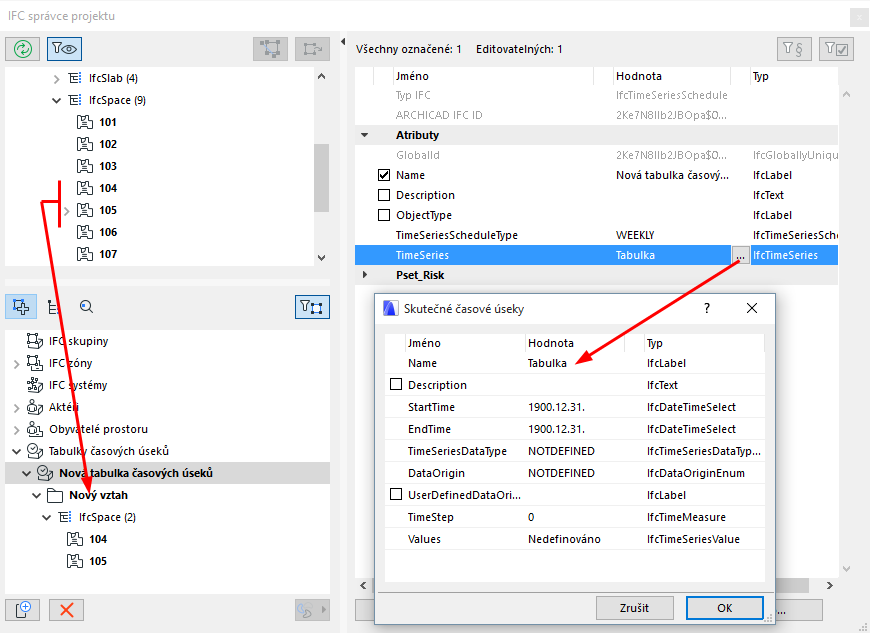Screen dimensions: 870x633
Task: Expand Obyvatelé prostoru node
Action: point(16,430)
